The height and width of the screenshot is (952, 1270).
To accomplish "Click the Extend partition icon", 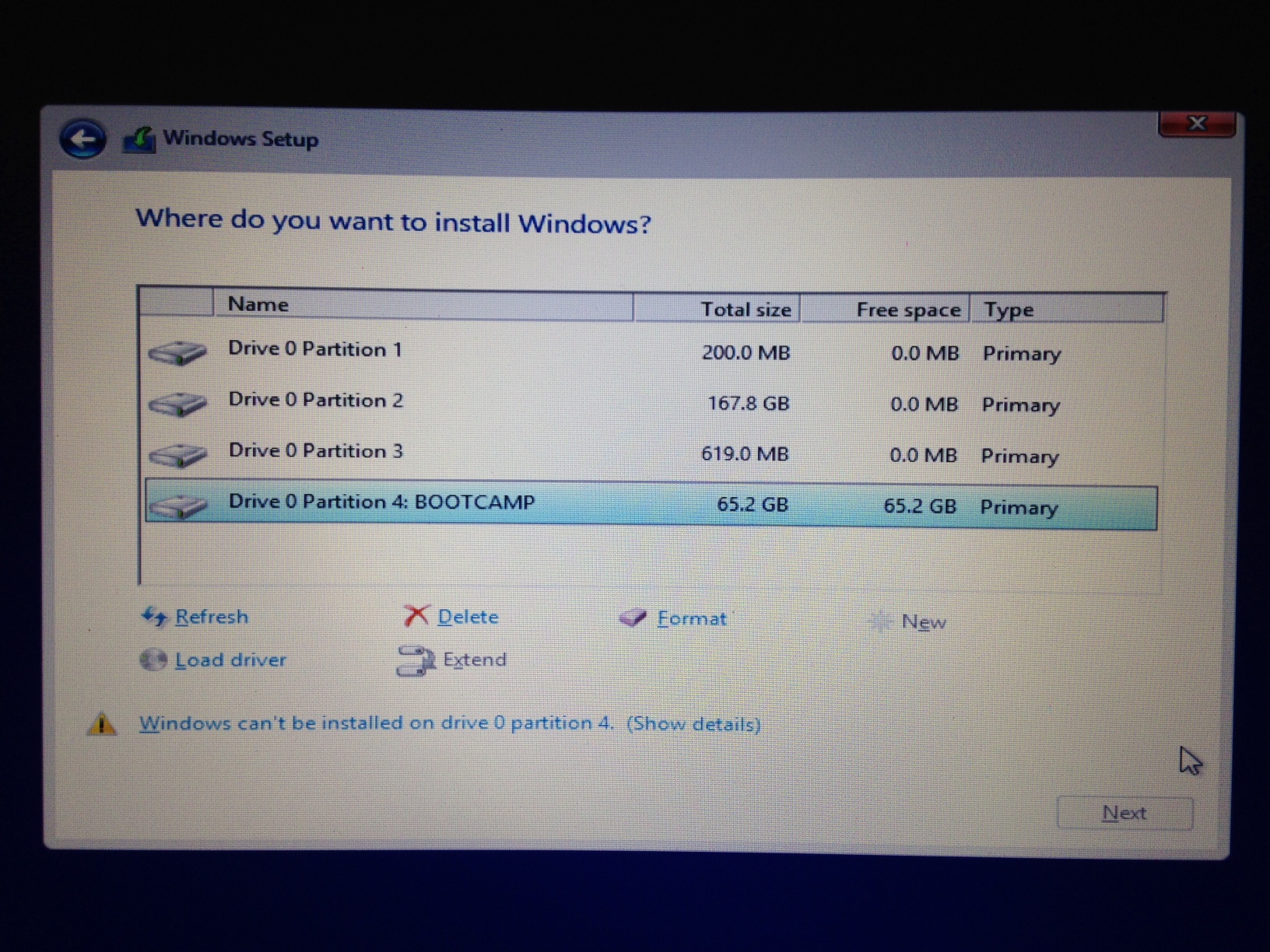I will [416, 661].
